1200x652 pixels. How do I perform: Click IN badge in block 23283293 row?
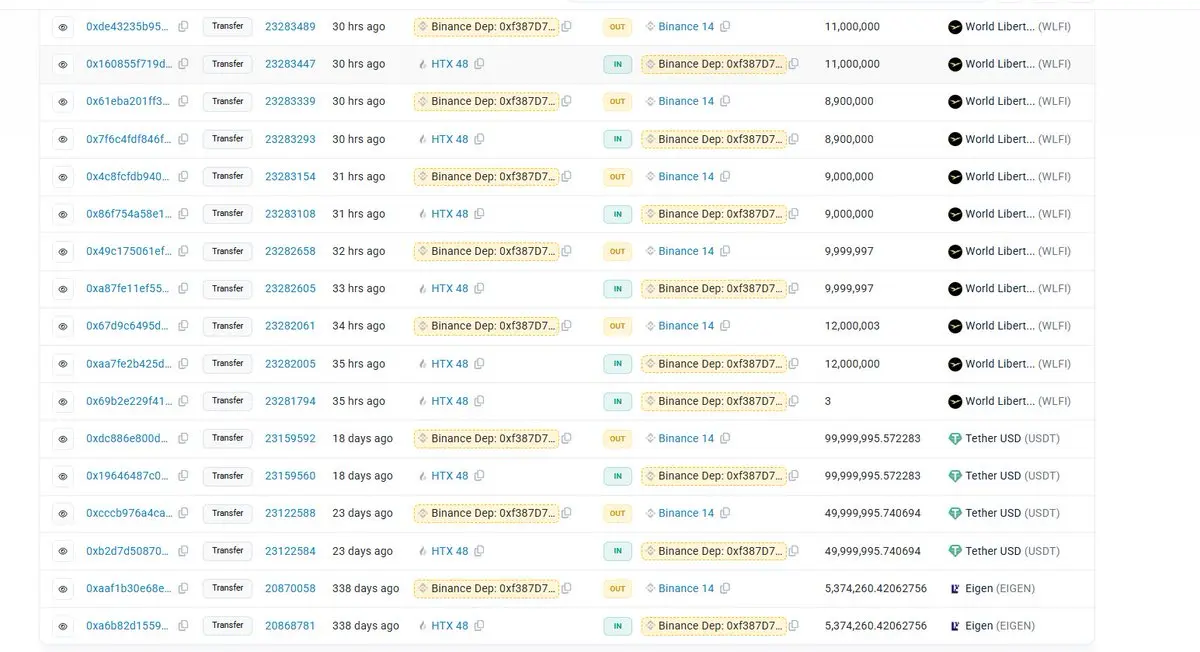pyautogui.click(x=617, y=139)
